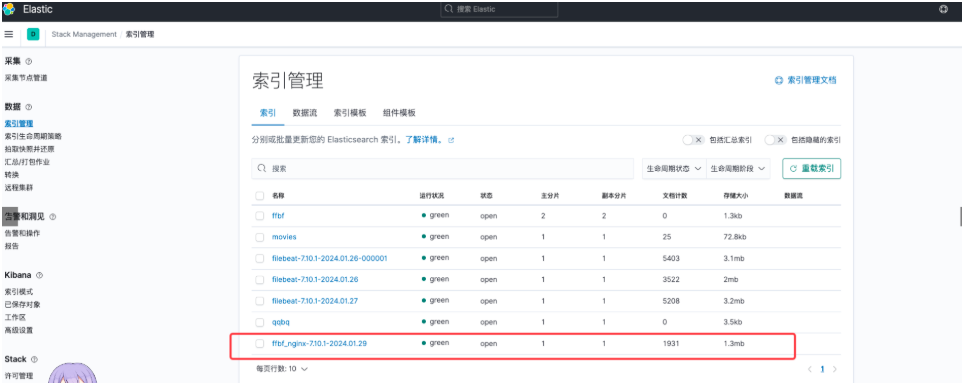Switch to 组件模板 tab
Image resolution: width=962 pixels, height=383 pixels.
pos(399,113)
